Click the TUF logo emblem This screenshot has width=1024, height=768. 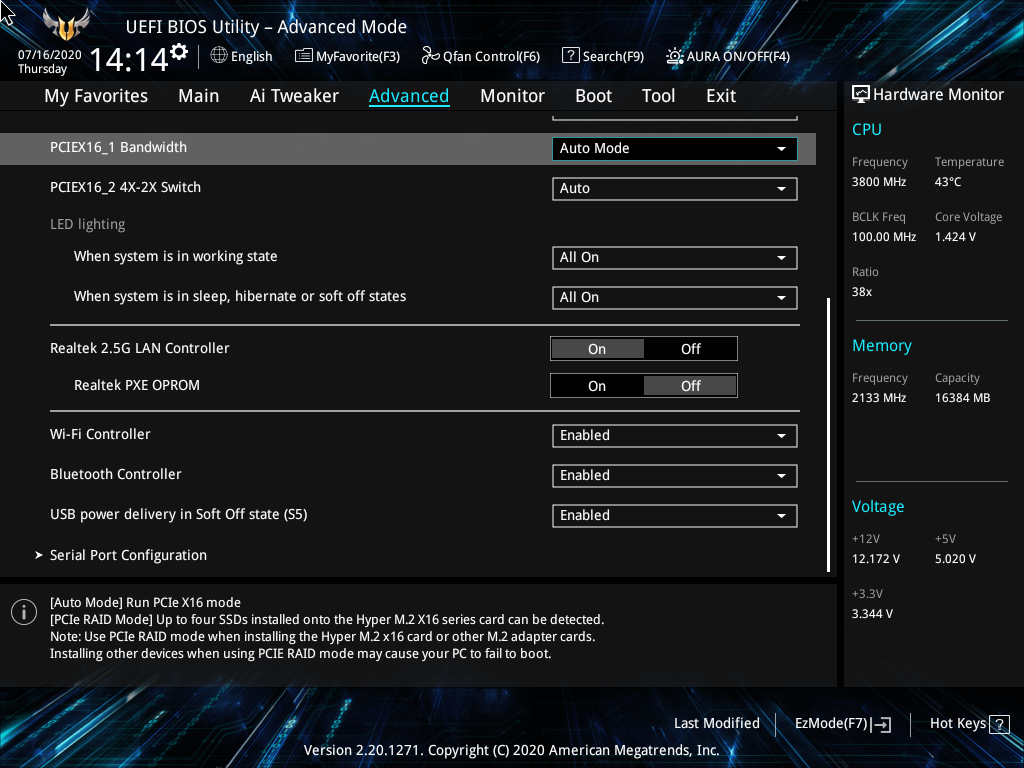pos(65,25)
